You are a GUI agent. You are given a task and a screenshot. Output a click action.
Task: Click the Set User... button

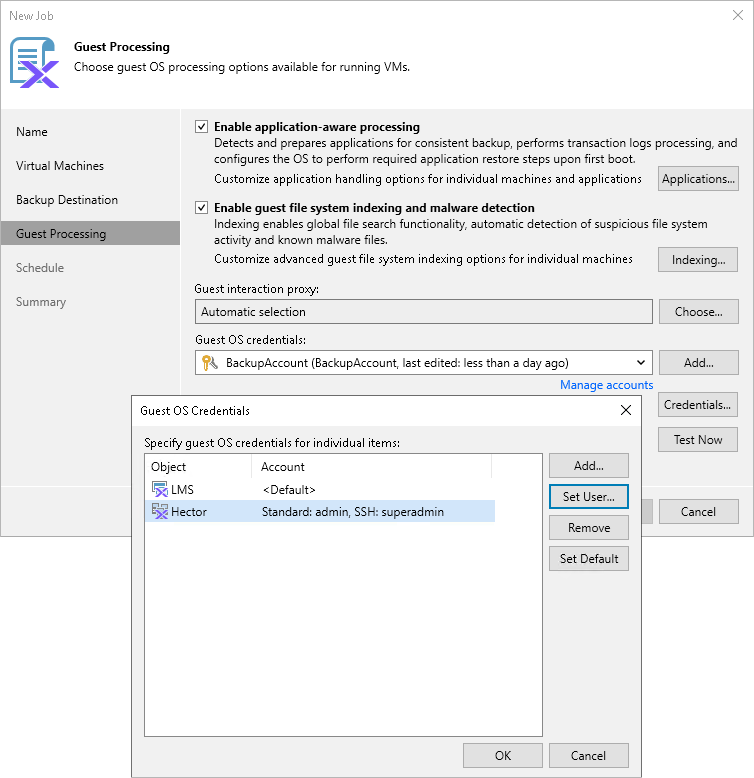[x=589, y=497]
